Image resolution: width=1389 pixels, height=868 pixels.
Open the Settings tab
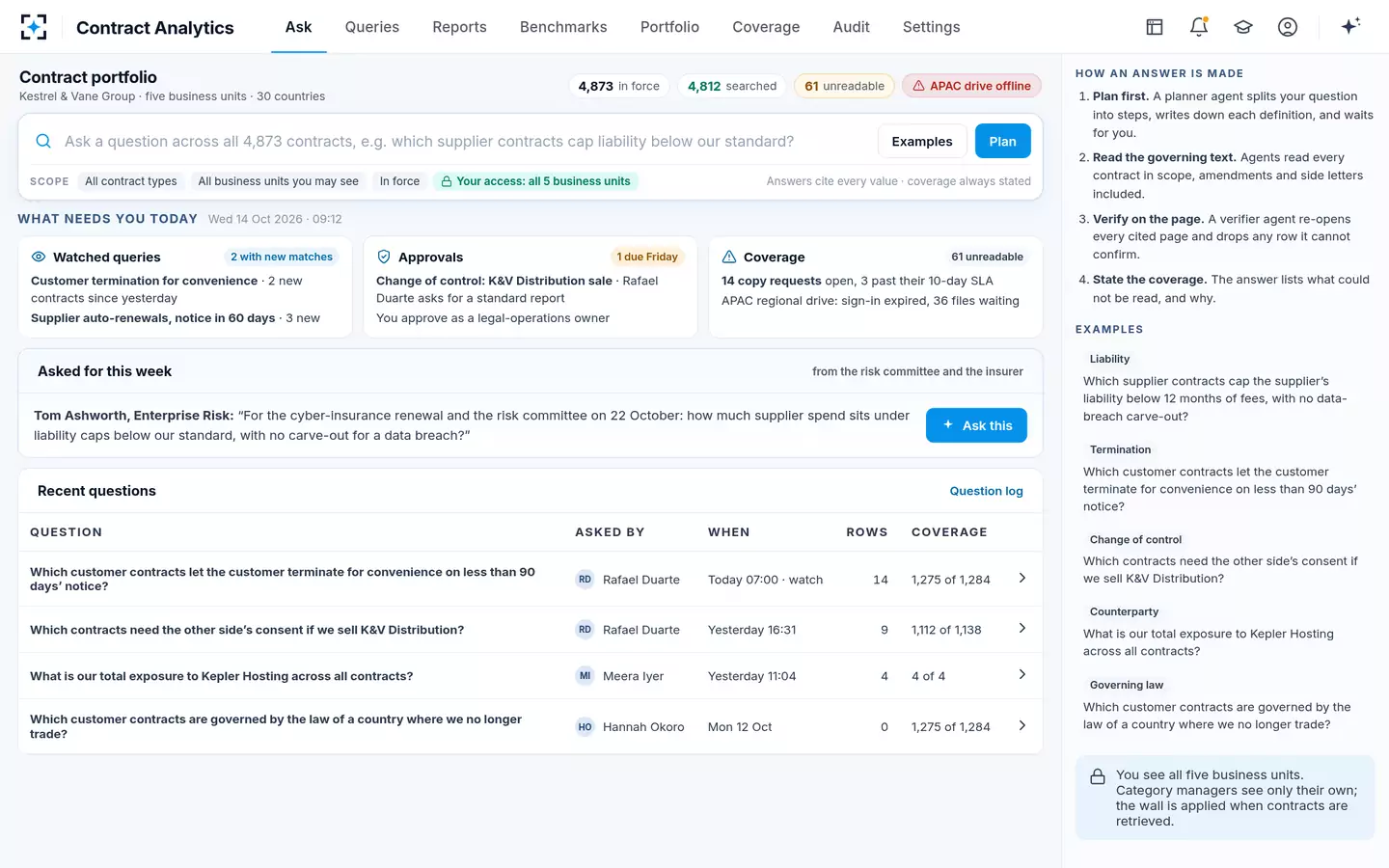[x=931, y=27]
